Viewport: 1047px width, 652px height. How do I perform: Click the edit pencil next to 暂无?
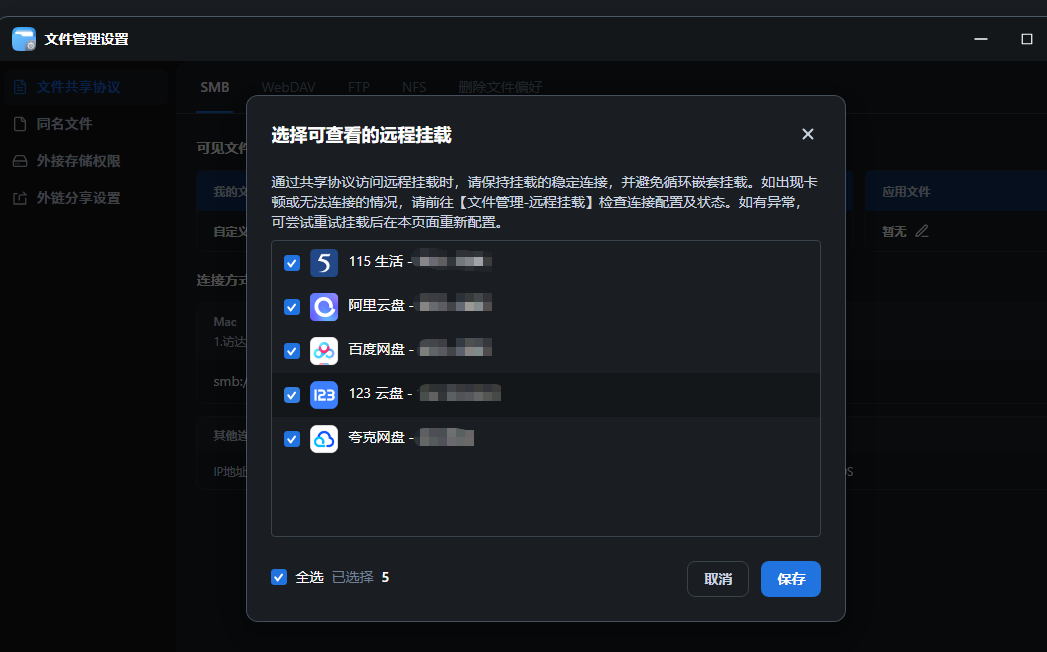pos(921,231)
